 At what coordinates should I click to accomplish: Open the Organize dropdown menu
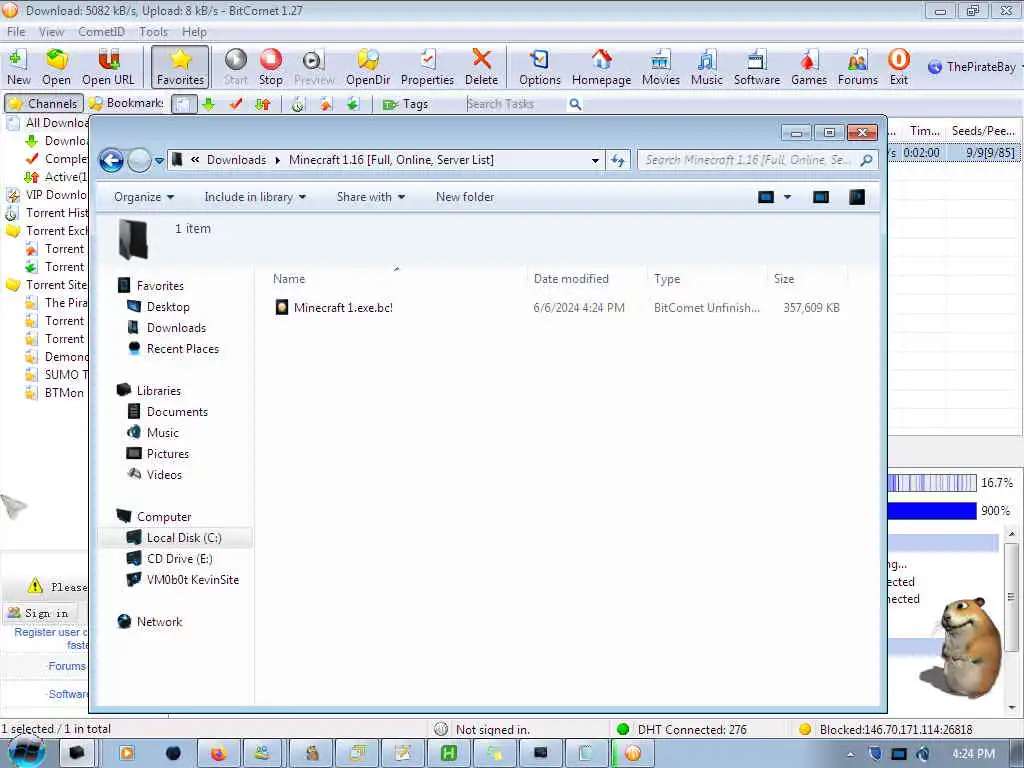(144, 197)
